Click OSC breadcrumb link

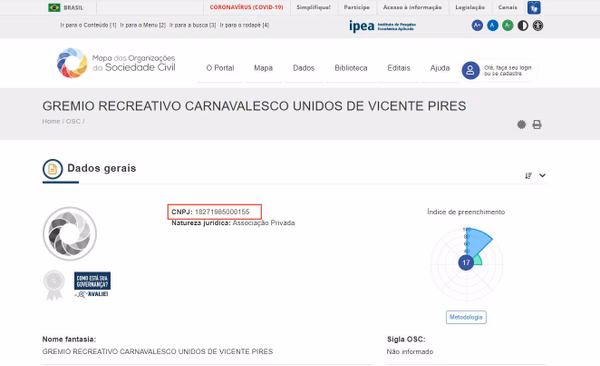tap(73, 121)
